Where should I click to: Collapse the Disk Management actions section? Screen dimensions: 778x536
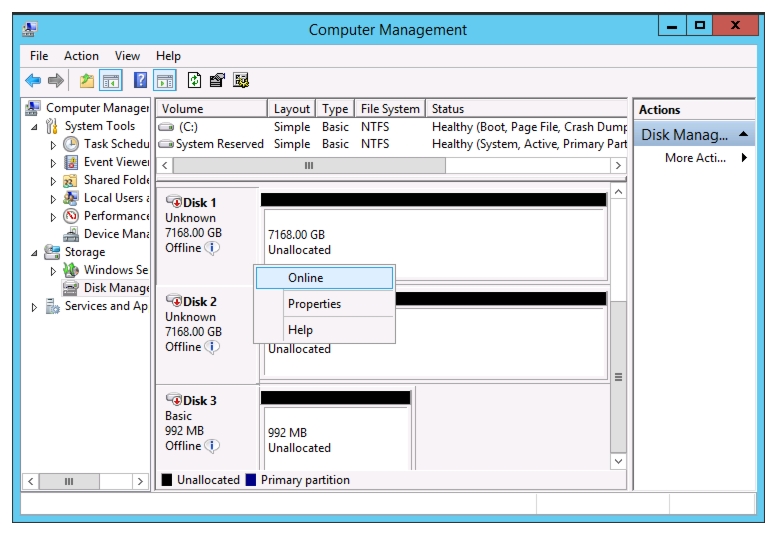tap(743, 134)
